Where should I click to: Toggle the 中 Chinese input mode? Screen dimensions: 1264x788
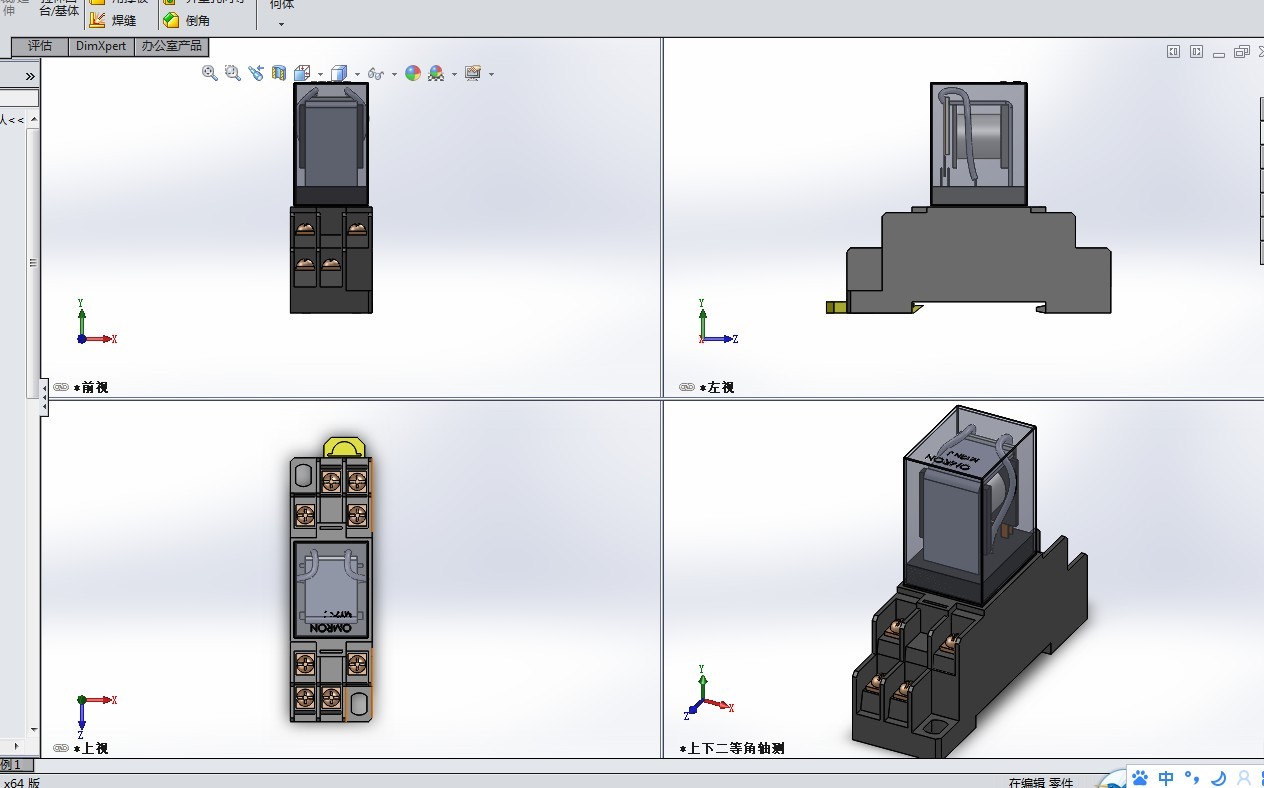tap(1166, 777)
